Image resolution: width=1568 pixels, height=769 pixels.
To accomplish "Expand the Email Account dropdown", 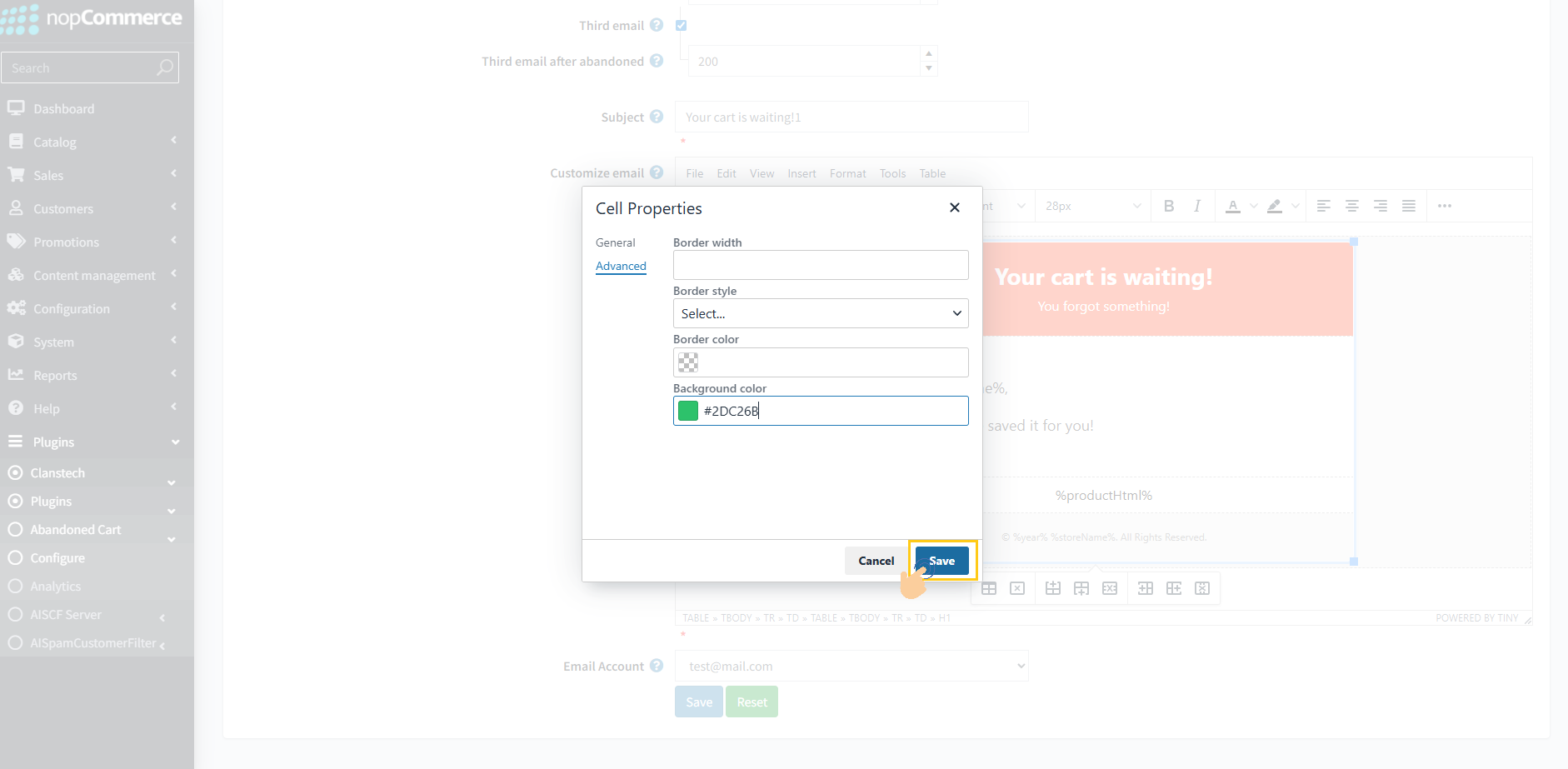I will (x=851, y=666).
